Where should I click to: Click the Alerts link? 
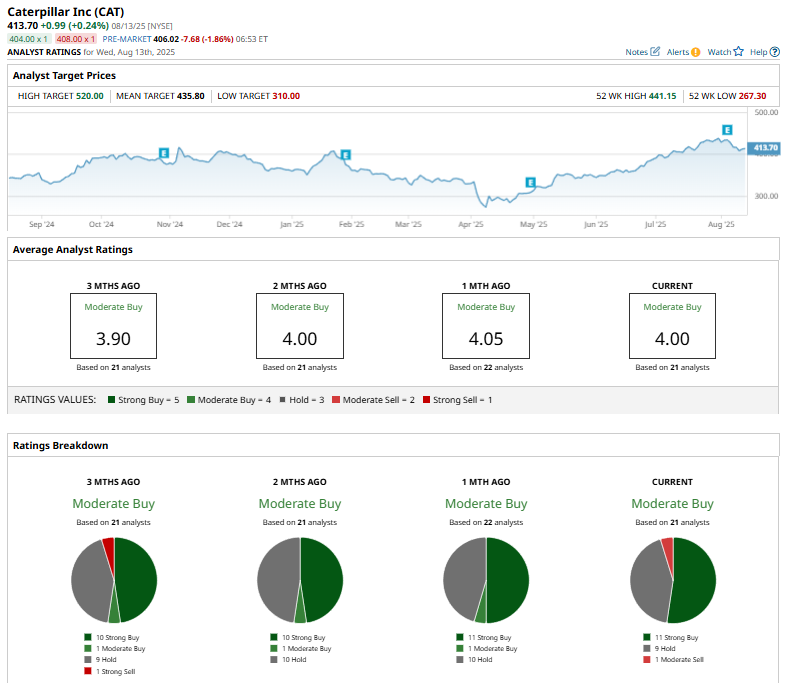click(678, 52)
